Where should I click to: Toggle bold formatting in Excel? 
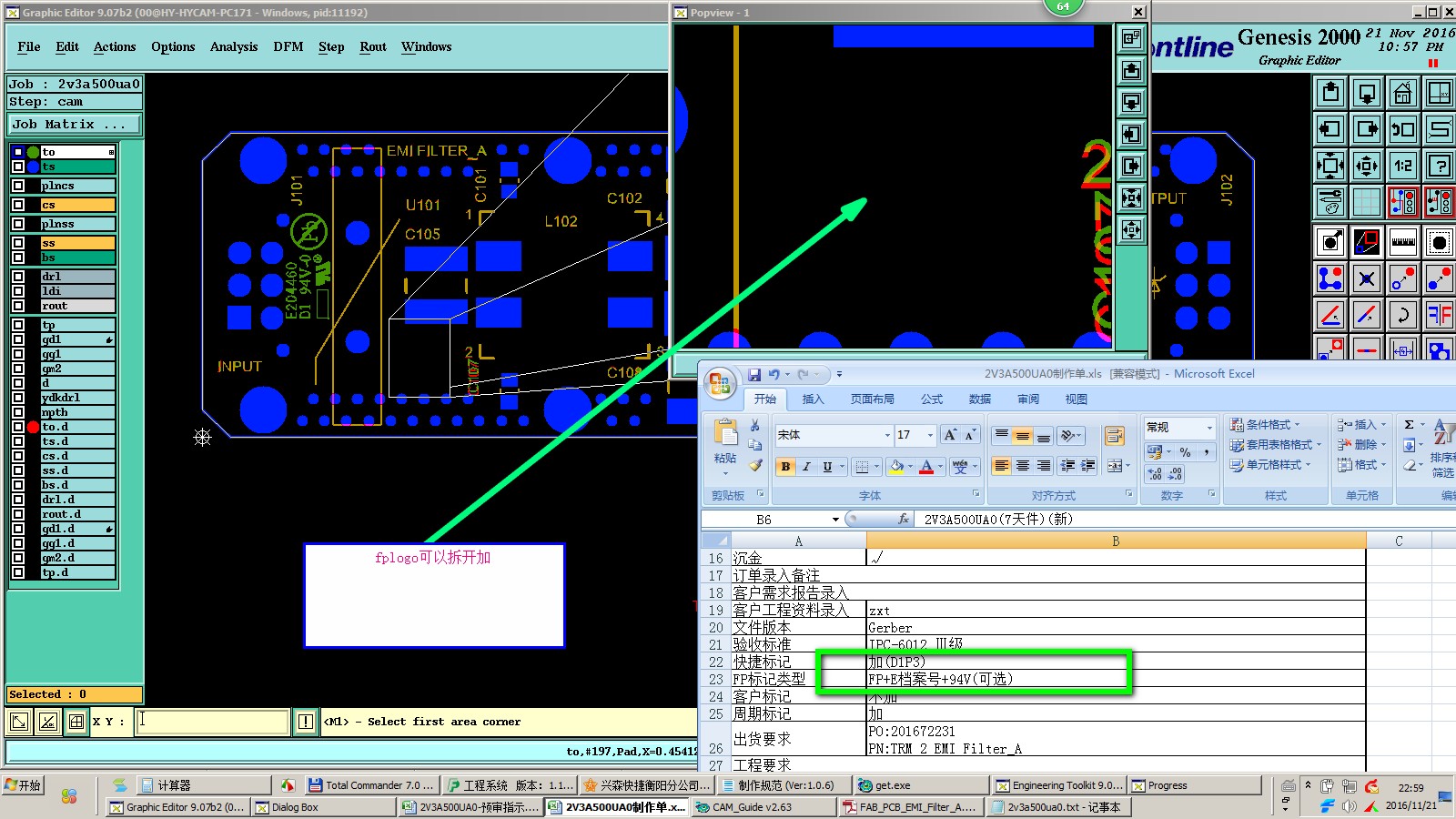(x=785, y=467)
